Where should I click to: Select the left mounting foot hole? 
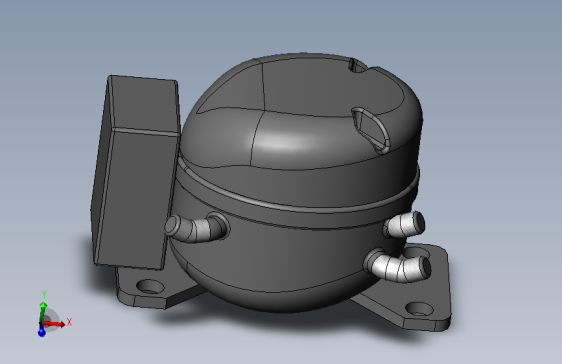pyautogui.click(x=150, y=287)
